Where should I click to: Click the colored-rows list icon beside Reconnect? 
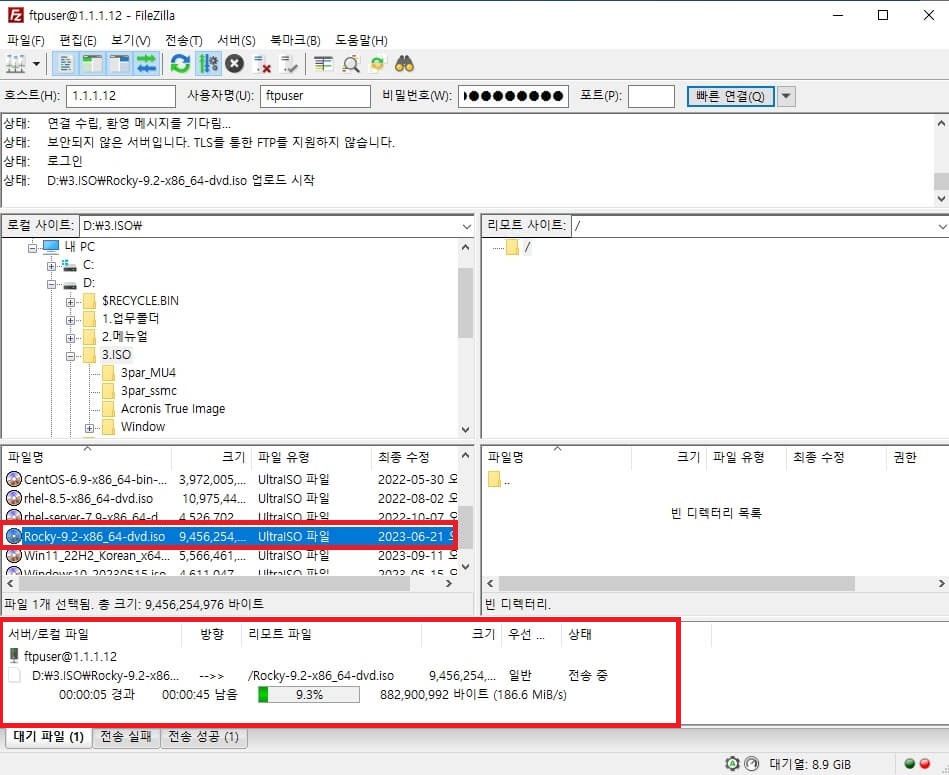pos(323,64)
